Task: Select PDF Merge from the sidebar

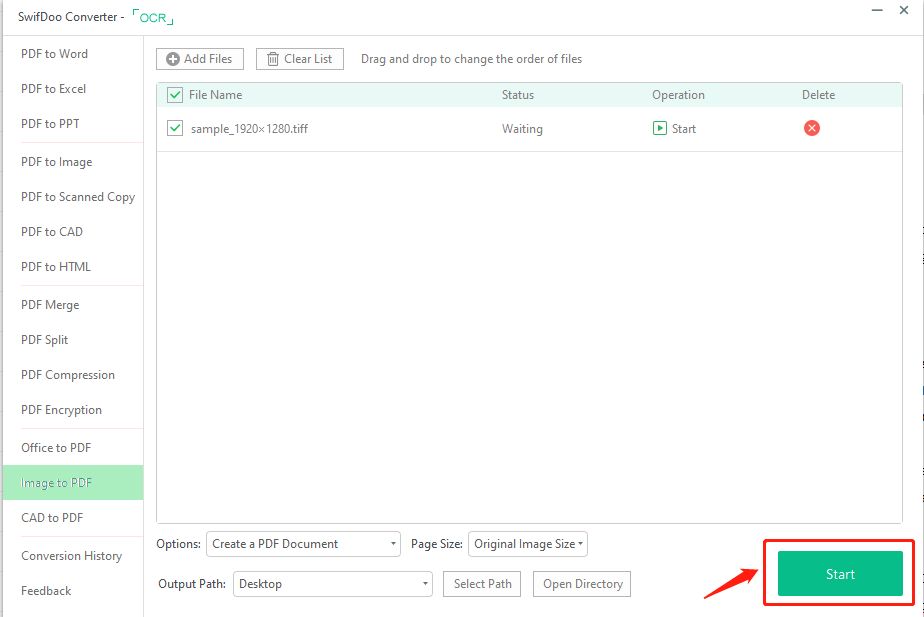Action: click(x=50, y=305)
